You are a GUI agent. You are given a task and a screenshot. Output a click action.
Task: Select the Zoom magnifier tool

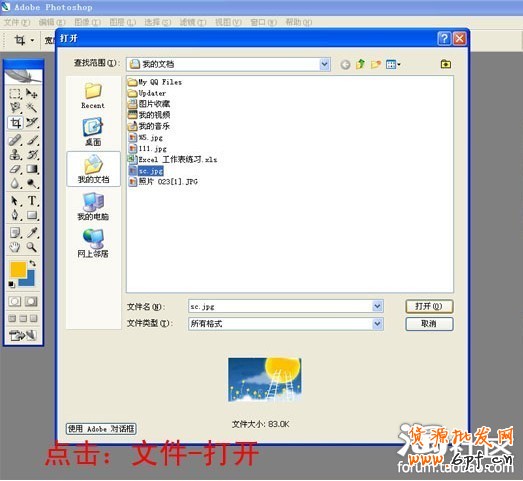point(32,247)
